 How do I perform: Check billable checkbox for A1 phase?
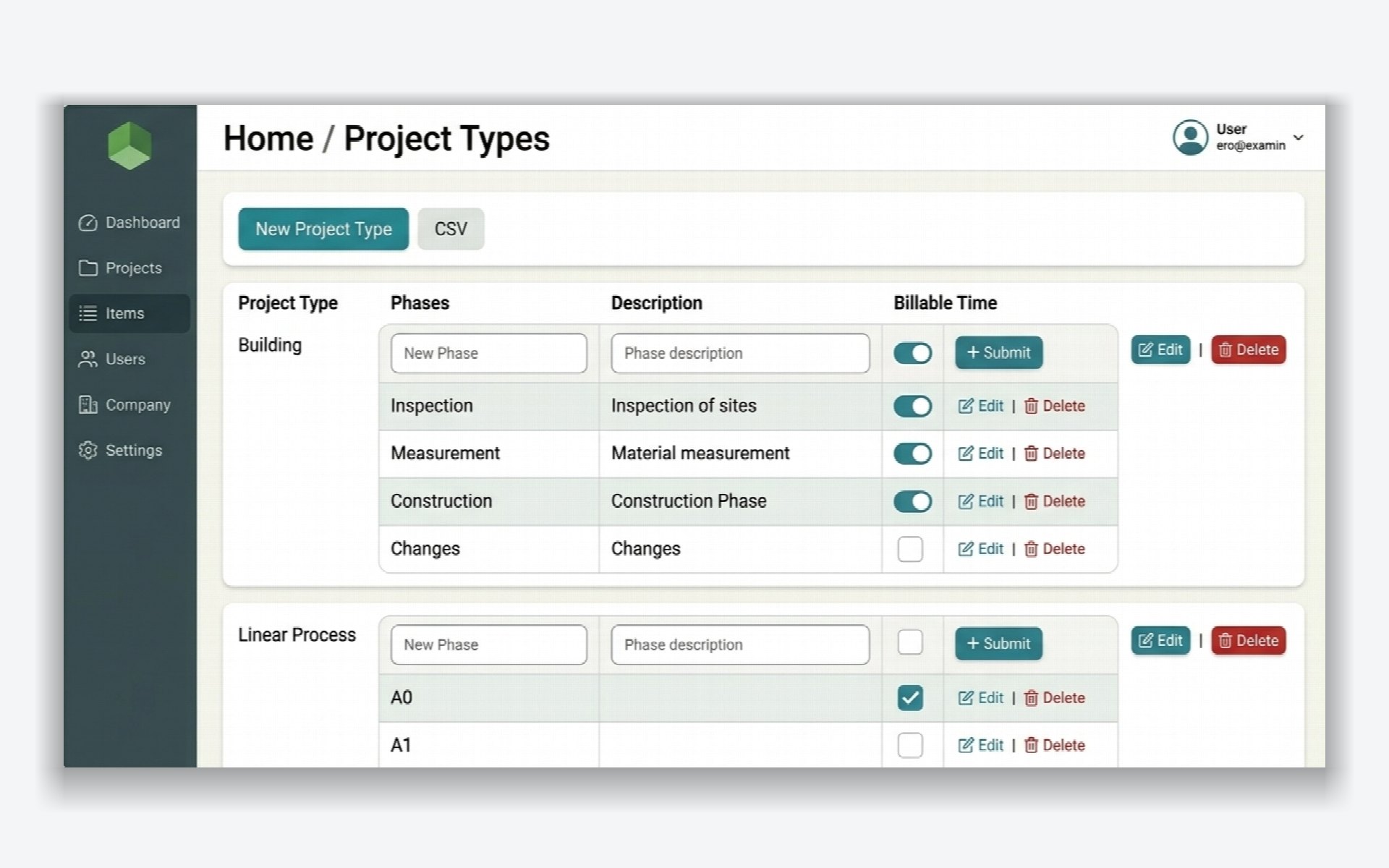tap(910, 745)
